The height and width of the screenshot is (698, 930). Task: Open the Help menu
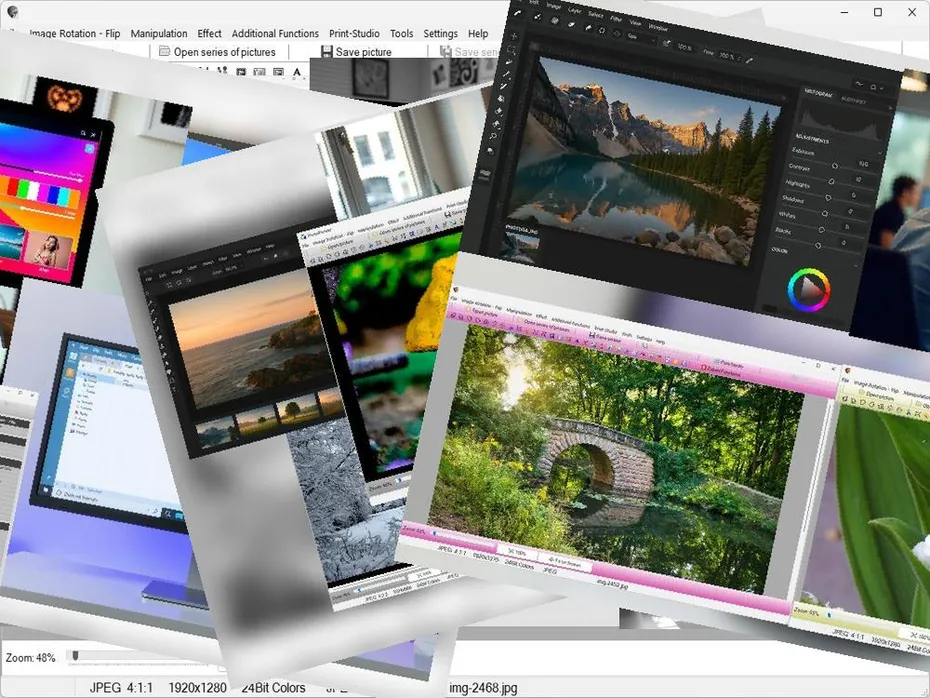478,33
